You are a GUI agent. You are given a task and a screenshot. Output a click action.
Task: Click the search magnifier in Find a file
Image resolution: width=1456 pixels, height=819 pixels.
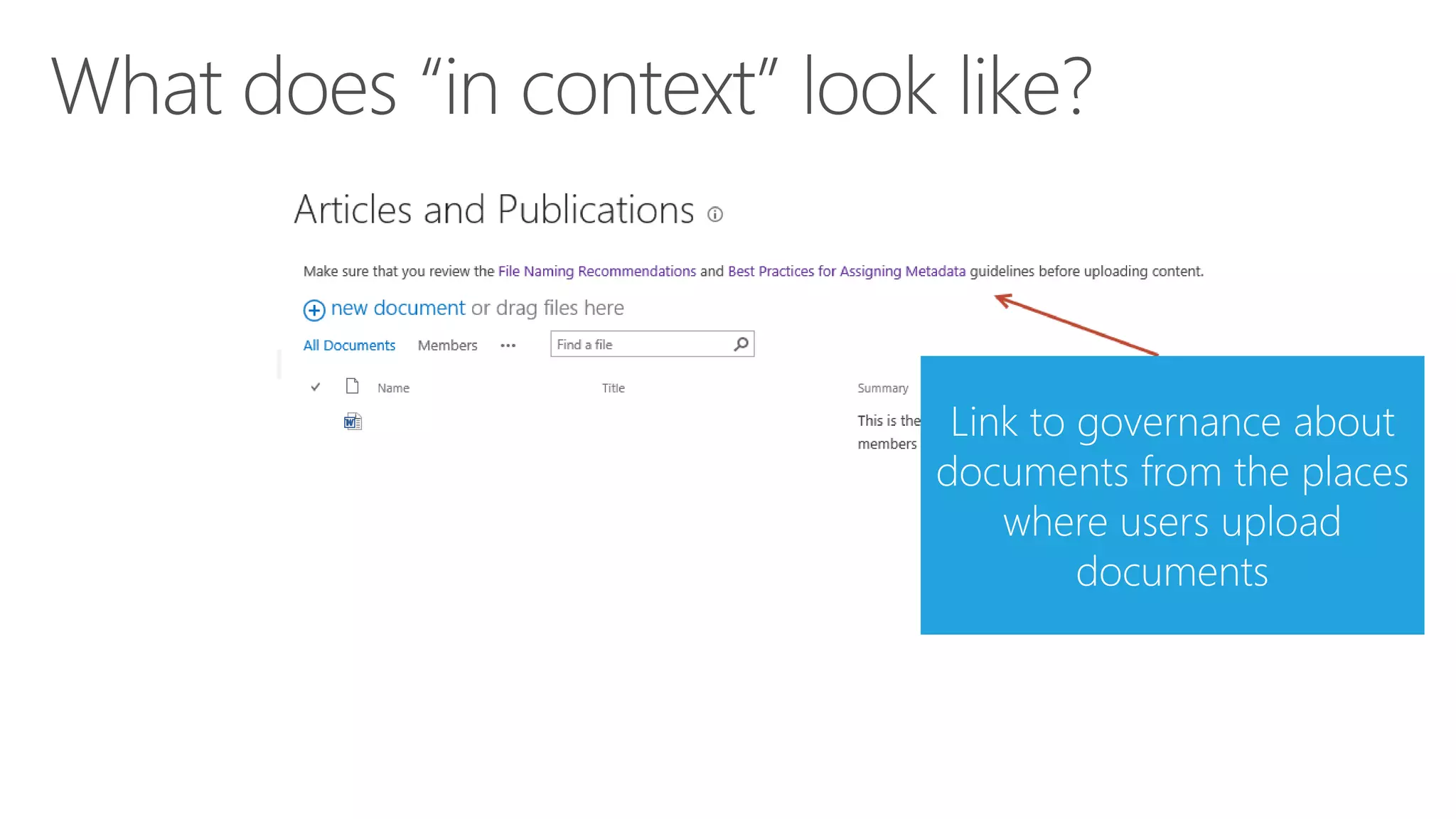(741, 344)
